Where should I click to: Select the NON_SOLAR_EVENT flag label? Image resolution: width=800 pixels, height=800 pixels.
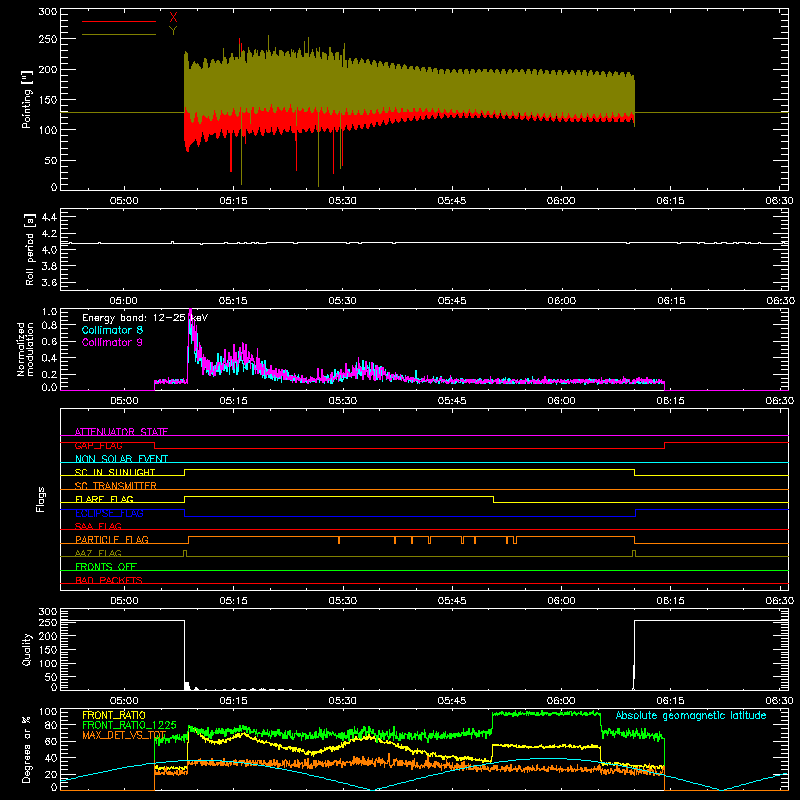coord(121,459)
